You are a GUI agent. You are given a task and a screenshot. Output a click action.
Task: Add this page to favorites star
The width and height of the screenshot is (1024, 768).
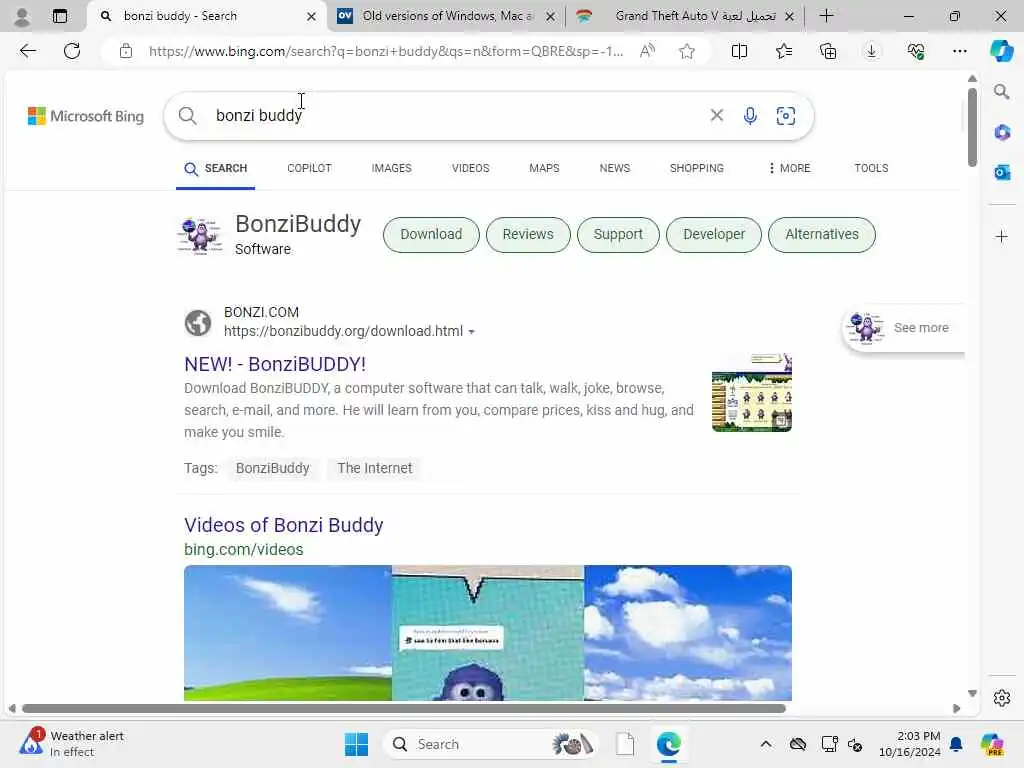pyautogui.click(x=686, y=51)
